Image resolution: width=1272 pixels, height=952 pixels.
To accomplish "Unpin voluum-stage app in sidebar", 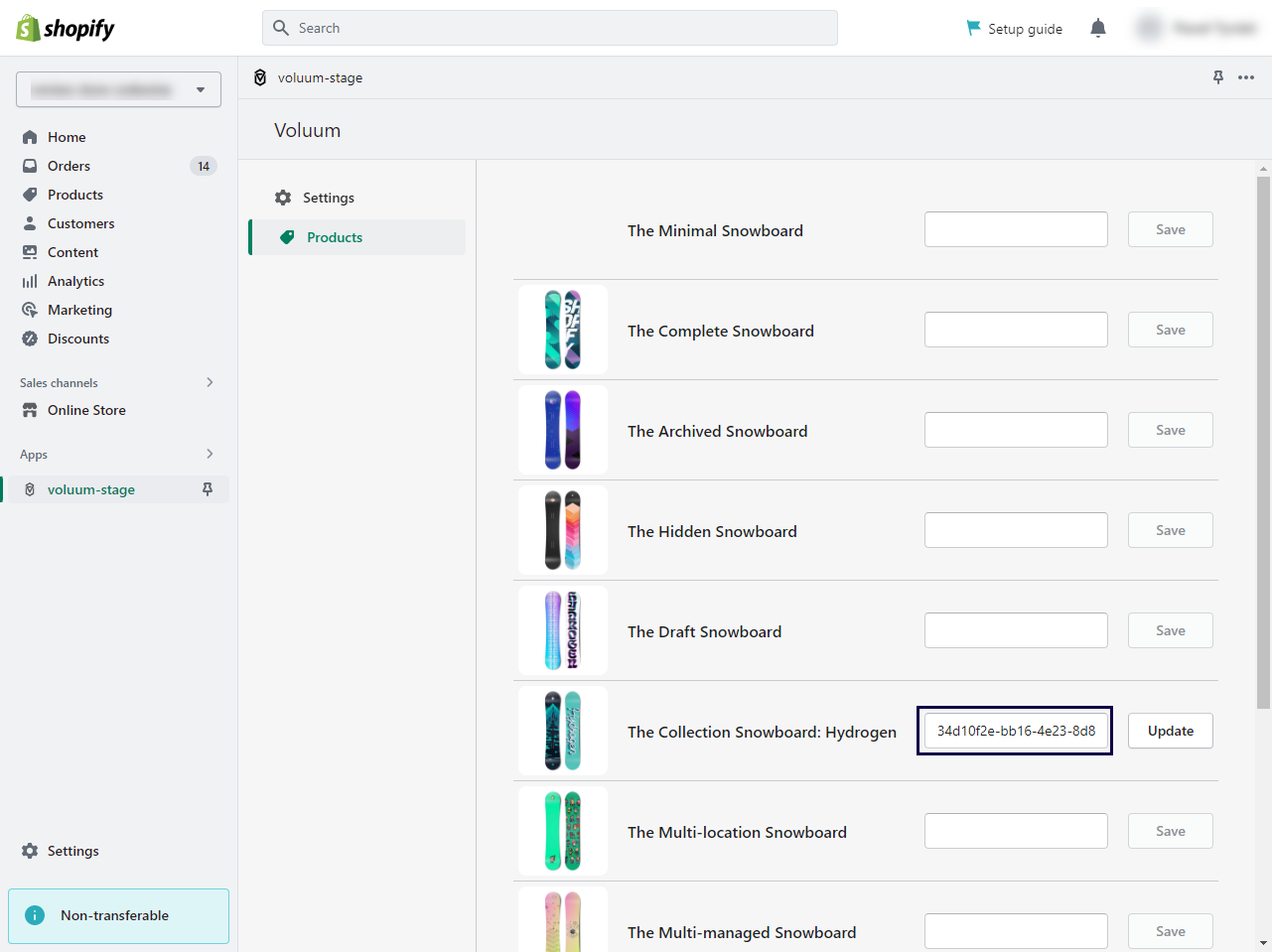I will pos(208,489).
